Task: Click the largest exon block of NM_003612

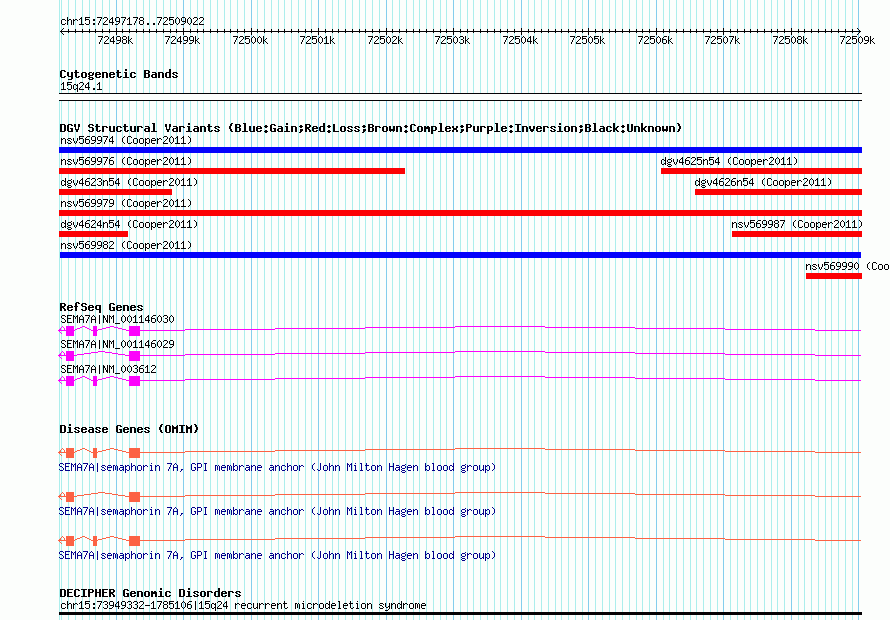Action: pos(135,380)
